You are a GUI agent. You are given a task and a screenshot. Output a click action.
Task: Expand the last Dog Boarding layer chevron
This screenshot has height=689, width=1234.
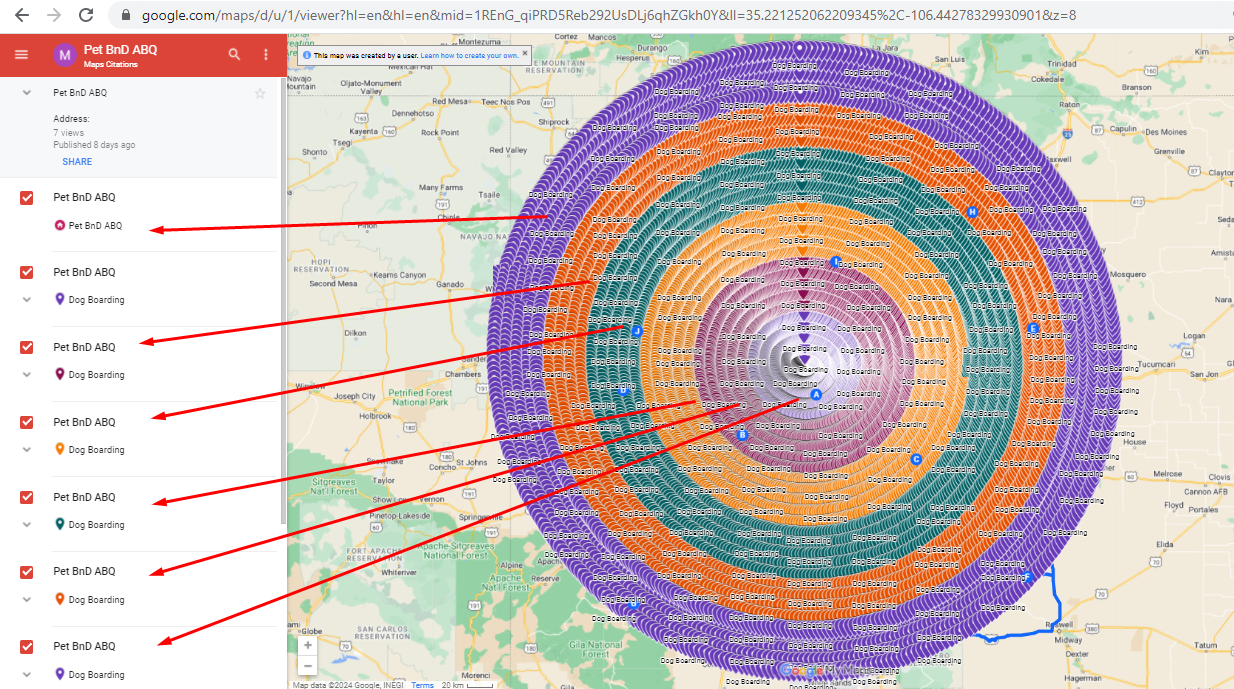coord(26,674)
